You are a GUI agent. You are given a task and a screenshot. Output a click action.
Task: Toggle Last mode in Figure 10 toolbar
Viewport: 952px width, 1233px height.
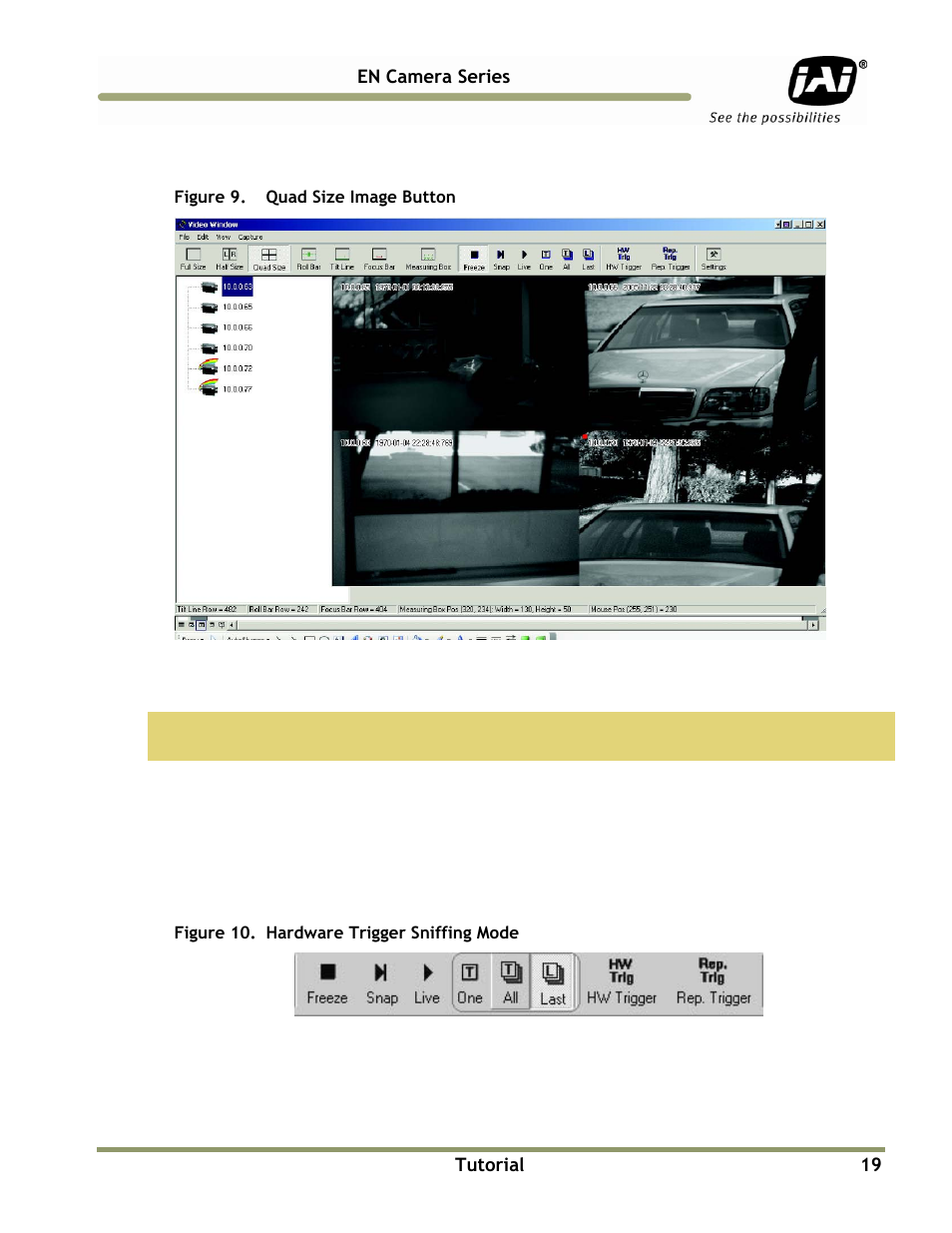click(x=553, y=984)
